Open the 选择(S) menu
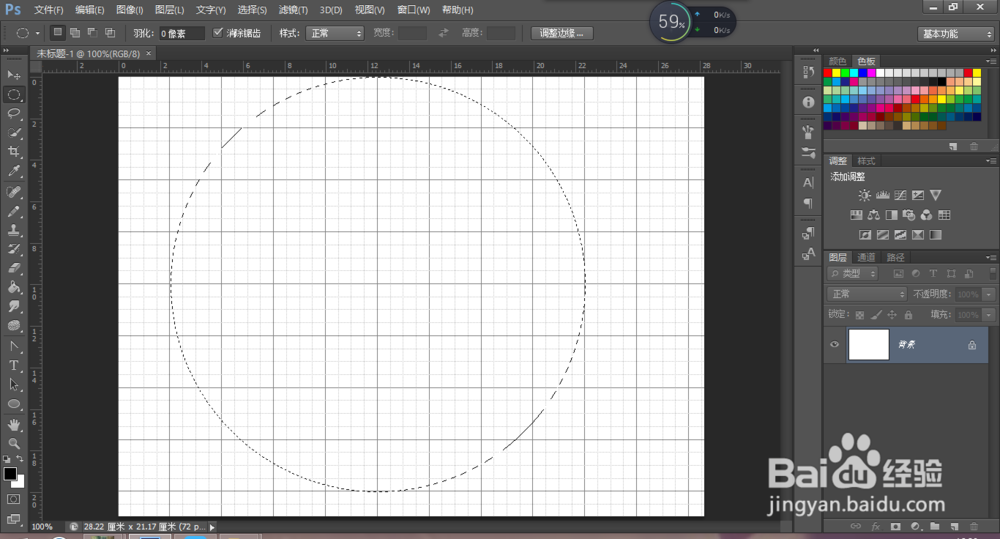Screen dimensions: 1000x539 pyautogui.click(x=252, y=10)
